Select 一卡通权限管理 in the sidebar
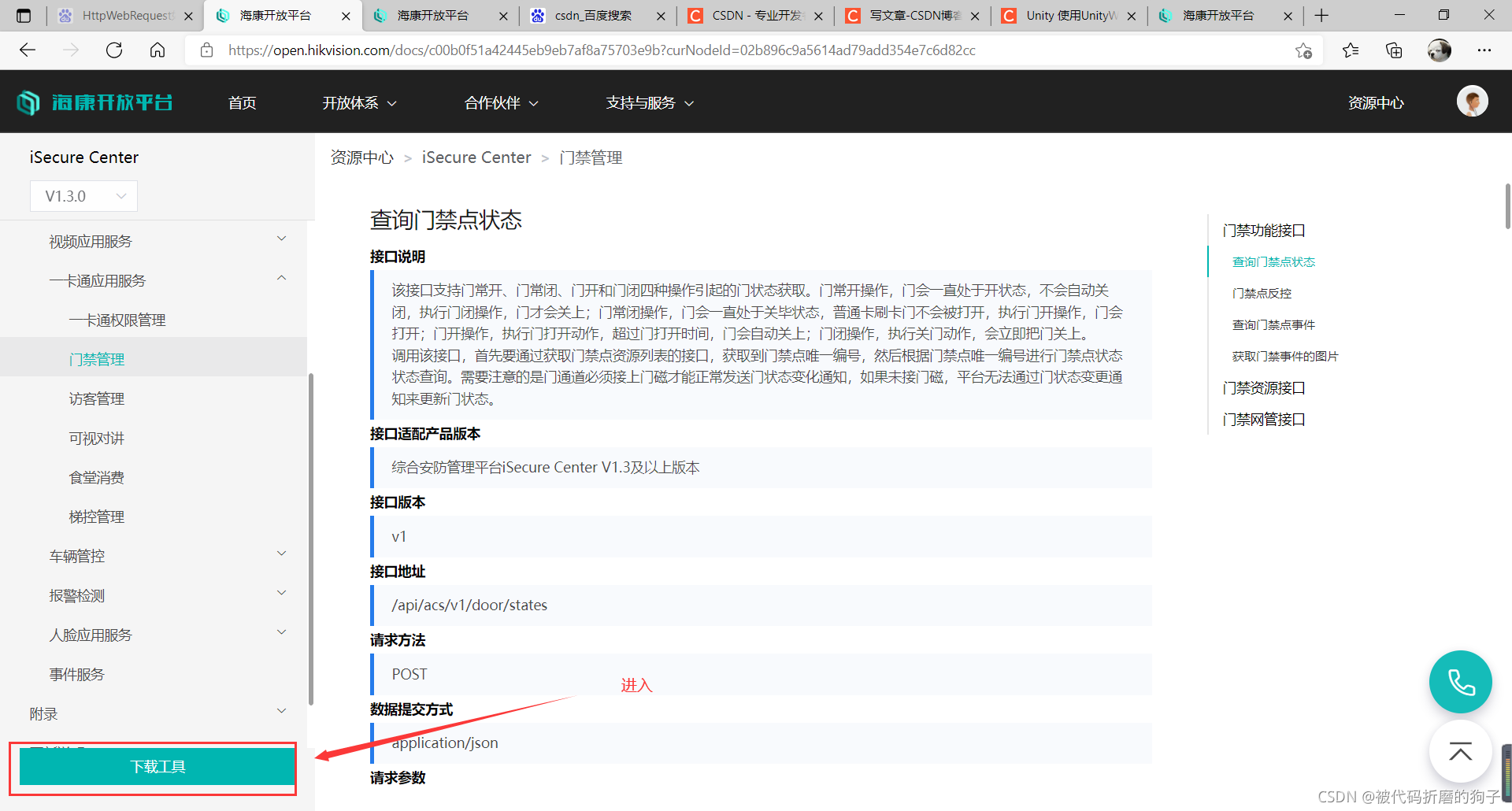 click(117, 320)
